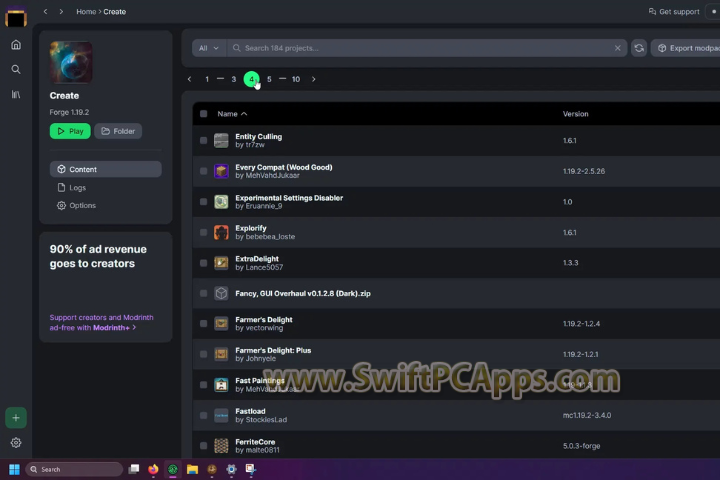The image size is (720, 480).
Task: Go to previous page arrow
Action: (x=189, y=79)
